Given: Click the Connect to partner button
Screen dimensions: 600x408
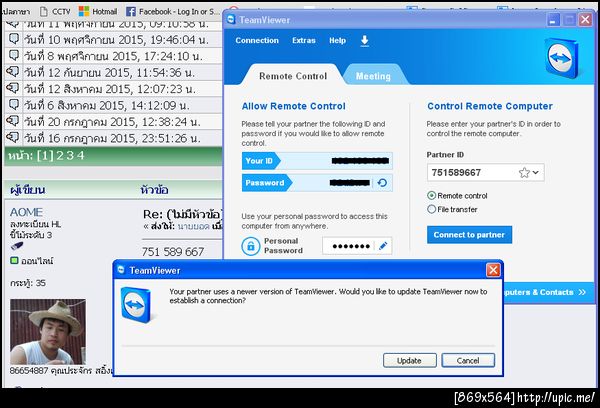Looking at the screenshot, I should 469,235.
